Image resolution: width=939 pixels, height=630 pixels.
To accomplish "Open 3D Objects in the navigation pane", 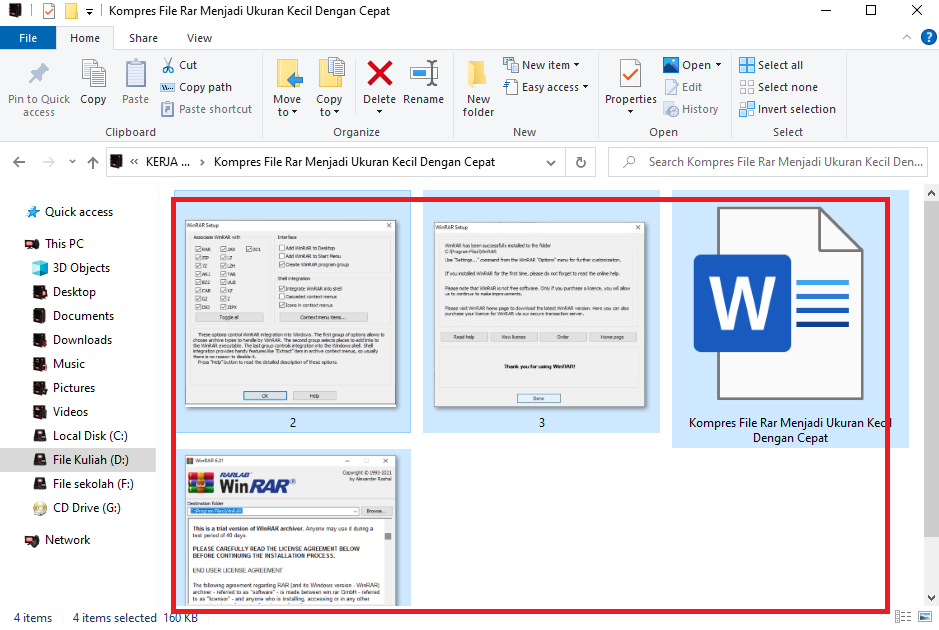I will tap(81, 268).
